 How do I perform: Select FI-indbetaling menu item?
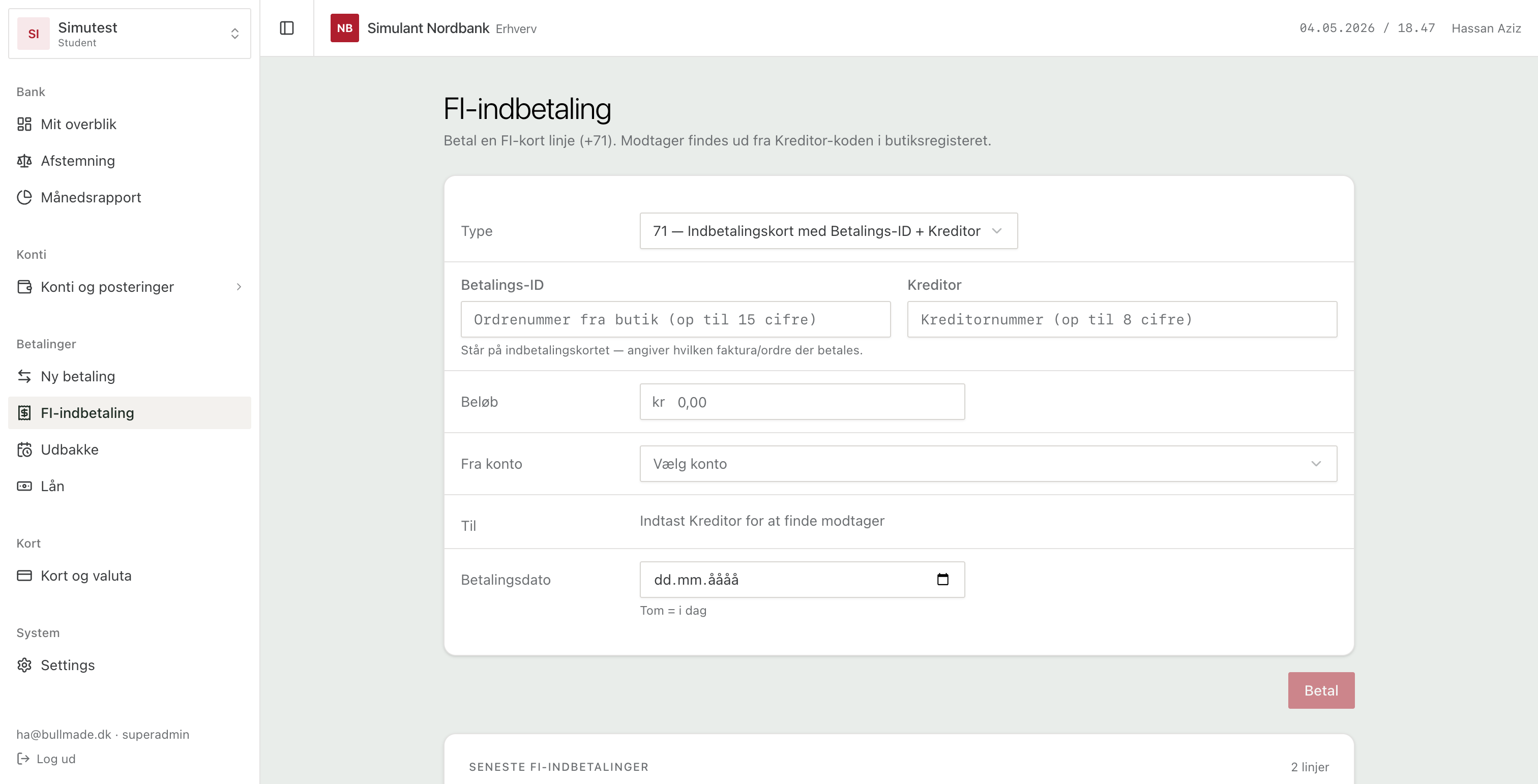tap(130, 412)
